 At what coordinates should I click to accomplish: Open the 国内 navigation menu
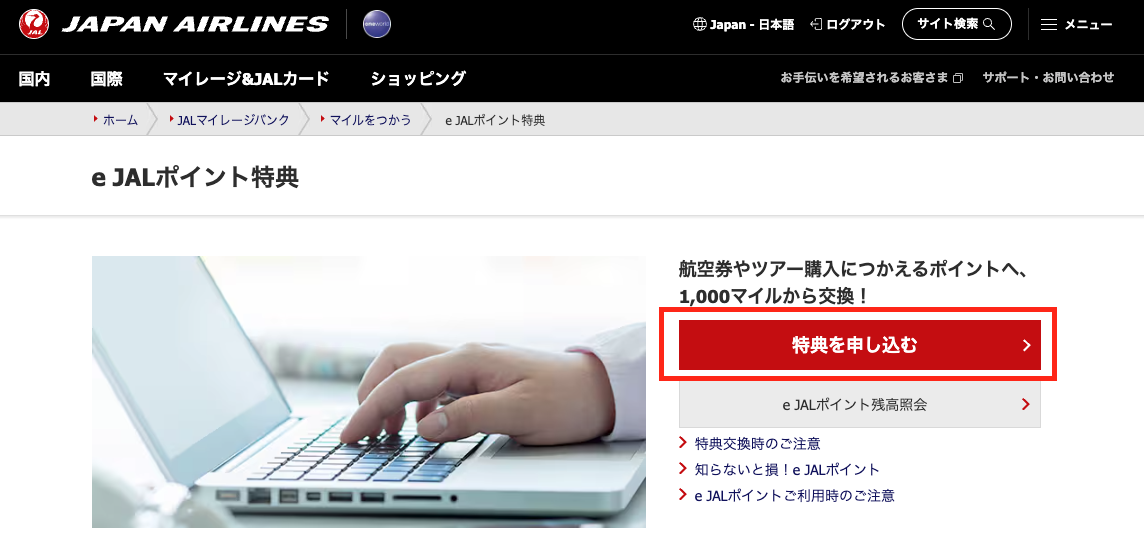[x=34, y=78]
